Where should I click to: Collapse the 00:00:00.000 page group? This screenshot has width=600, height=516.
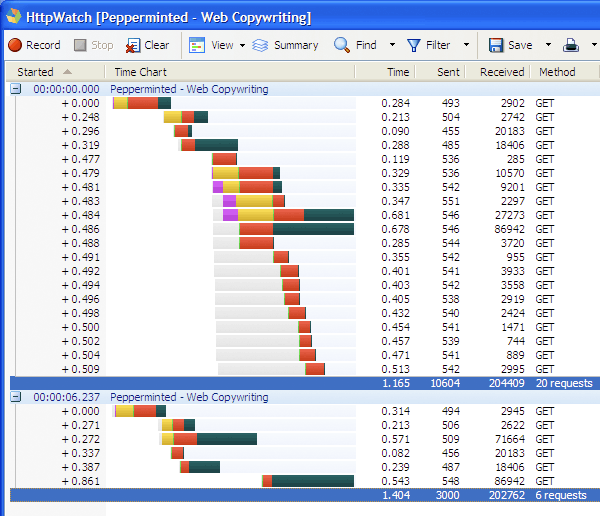[x=16, y=89]
